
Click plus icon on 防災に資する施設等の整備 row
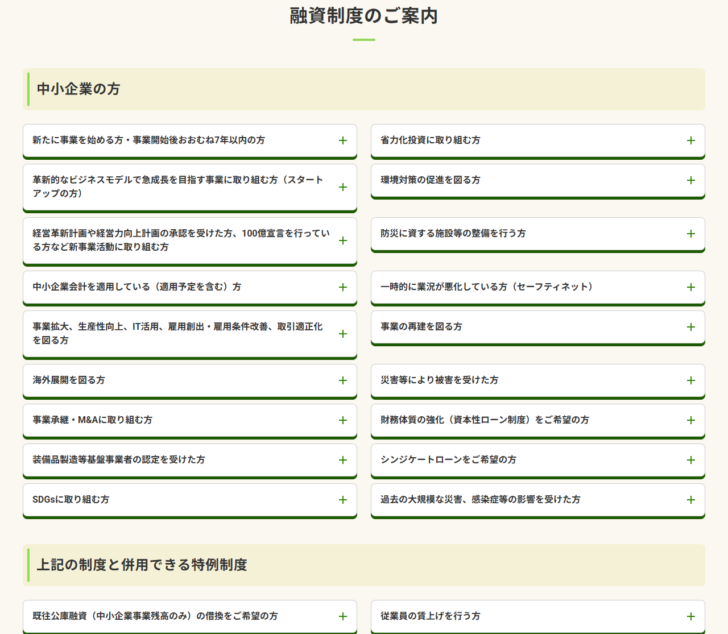691,234
